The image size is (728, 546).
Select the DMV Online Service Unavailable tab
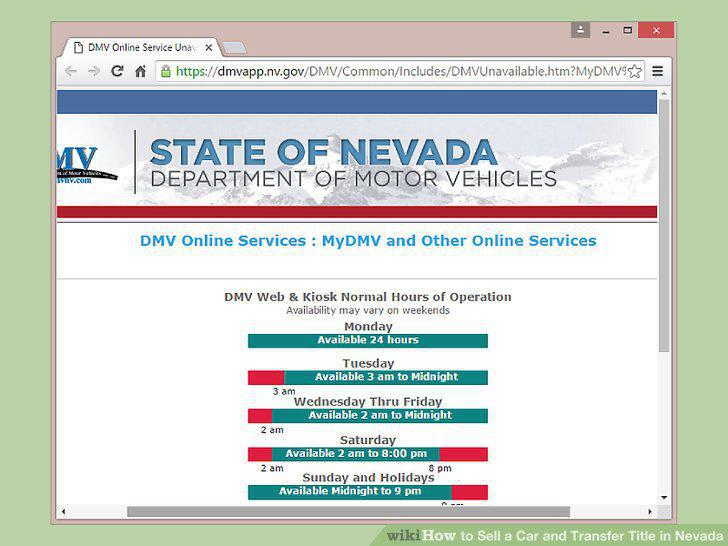pos(141,47)
